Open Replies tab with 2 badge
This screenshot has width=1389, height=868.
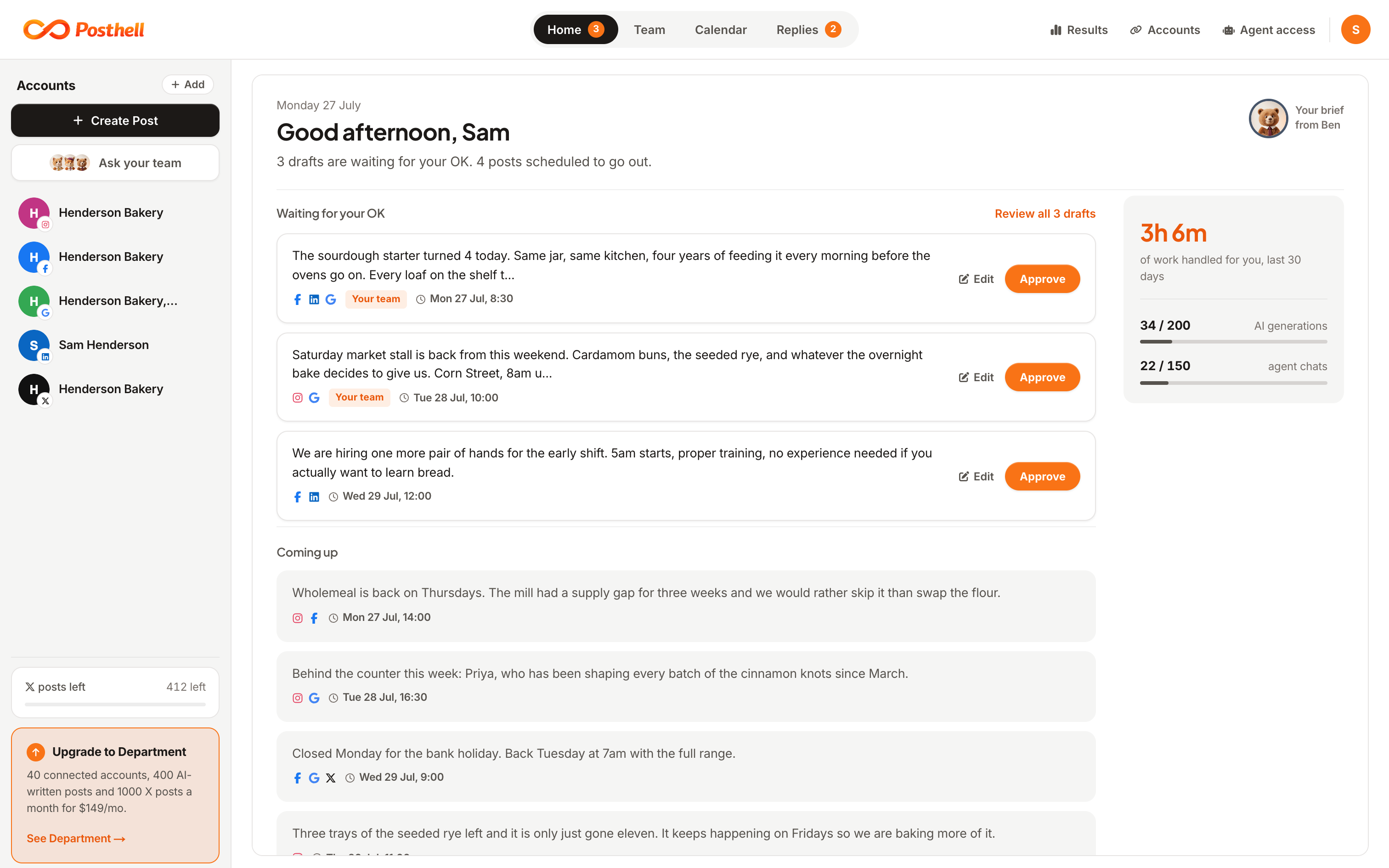click(808, 29)
